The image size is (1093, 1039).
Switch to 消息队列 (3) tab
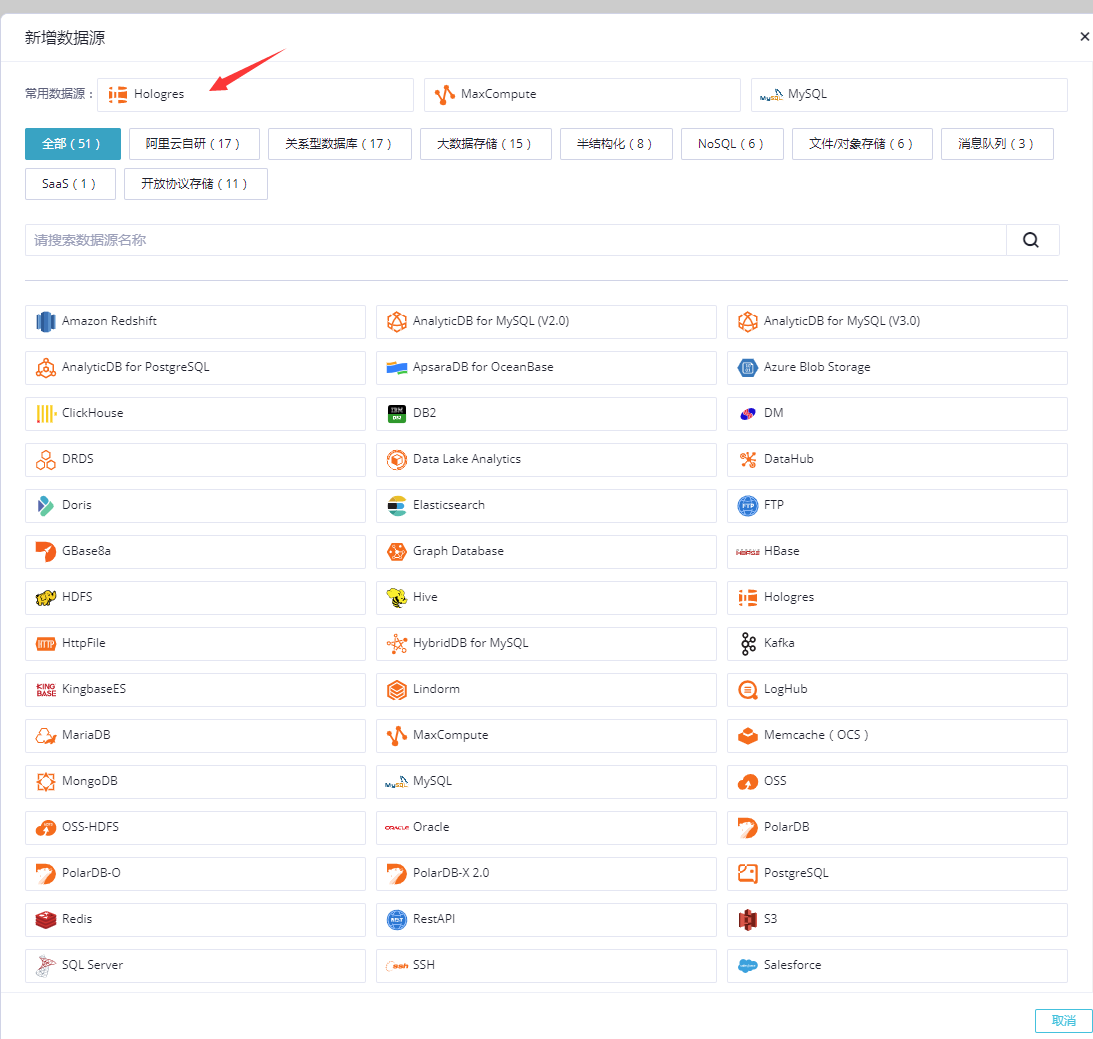point(997,144)
